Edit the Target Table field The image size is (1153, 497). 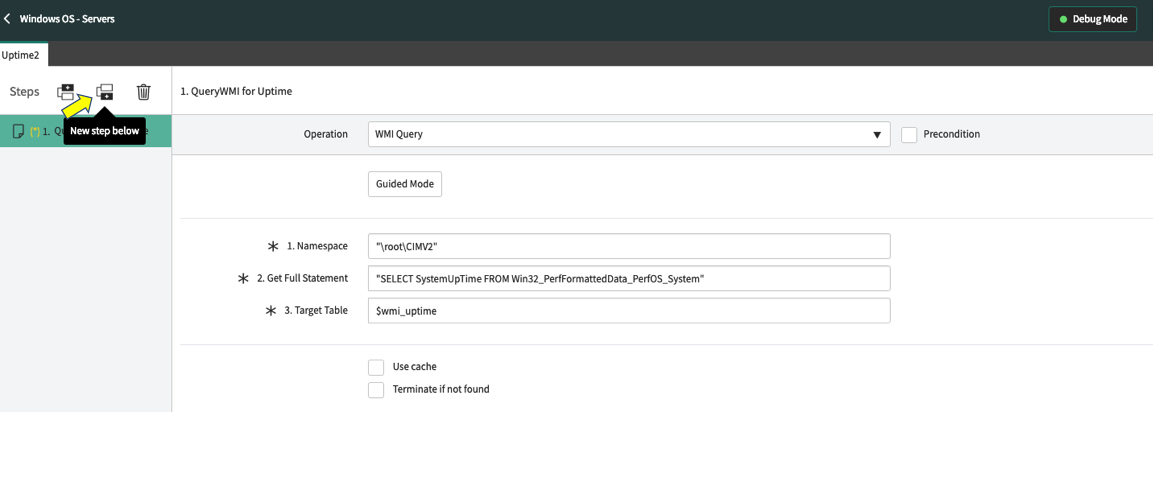(629, 310)
